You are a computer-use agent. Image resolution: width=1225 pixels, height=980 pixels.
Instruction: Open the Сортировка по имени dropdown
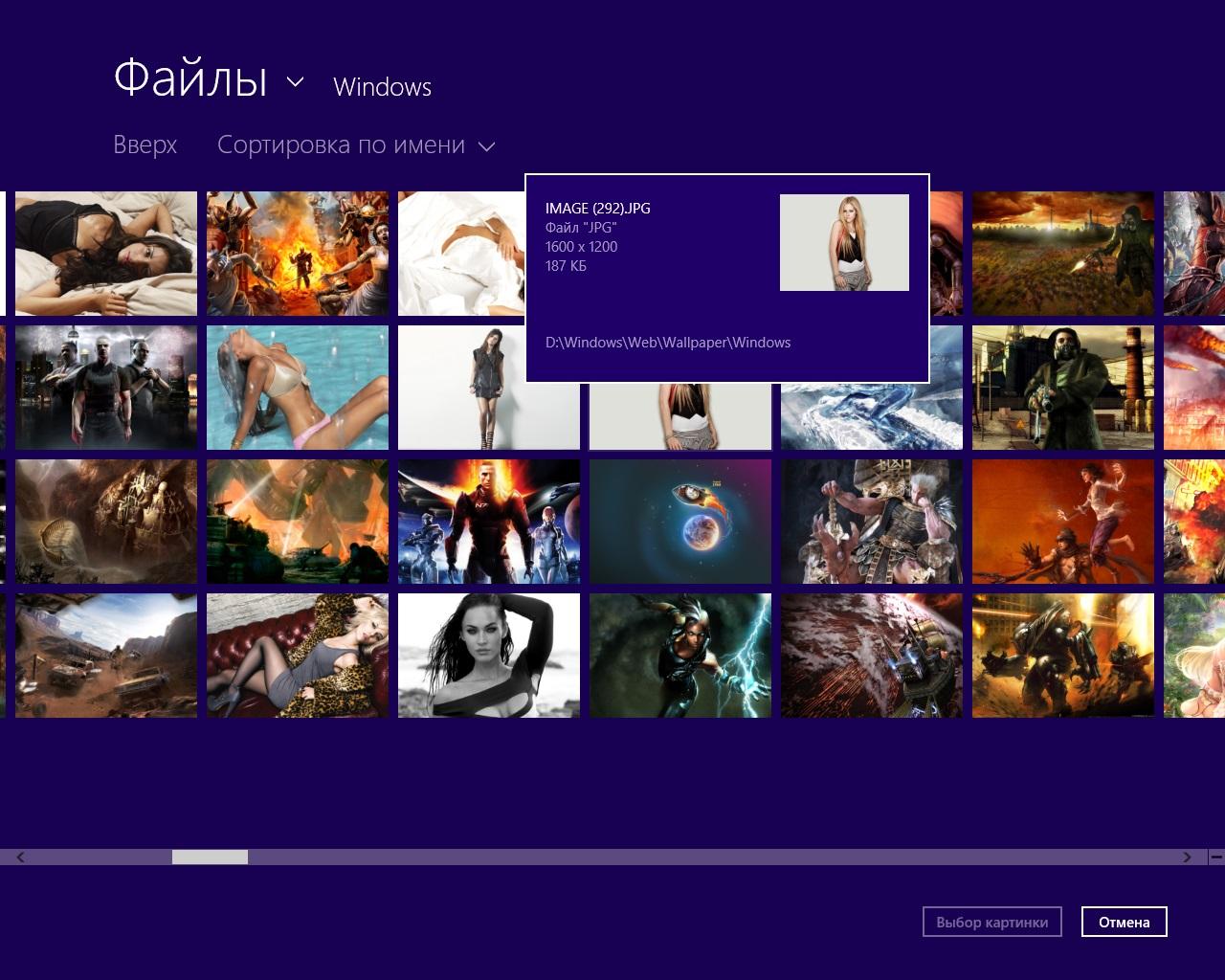click(x=355, y=145)
